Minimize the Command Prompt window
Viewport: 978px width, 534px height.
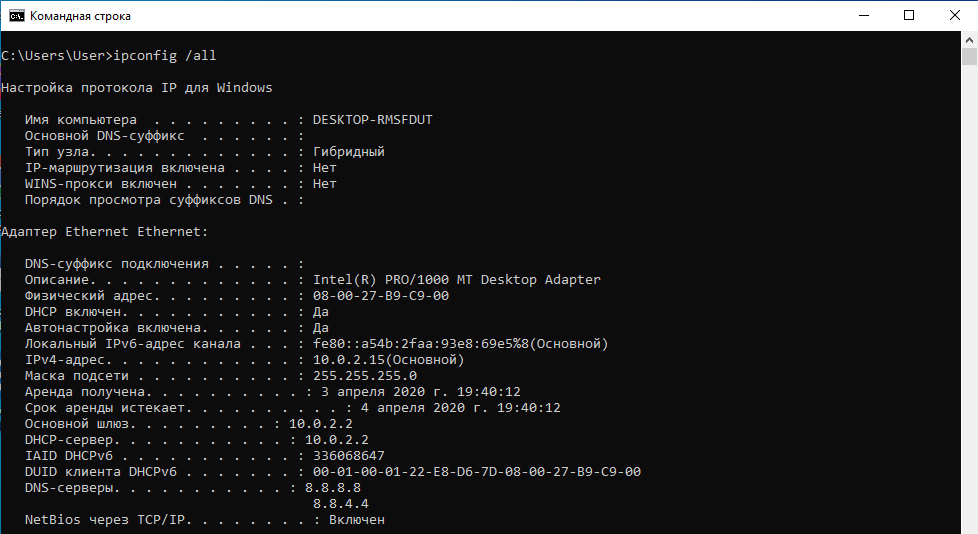[x=861, y=16]
